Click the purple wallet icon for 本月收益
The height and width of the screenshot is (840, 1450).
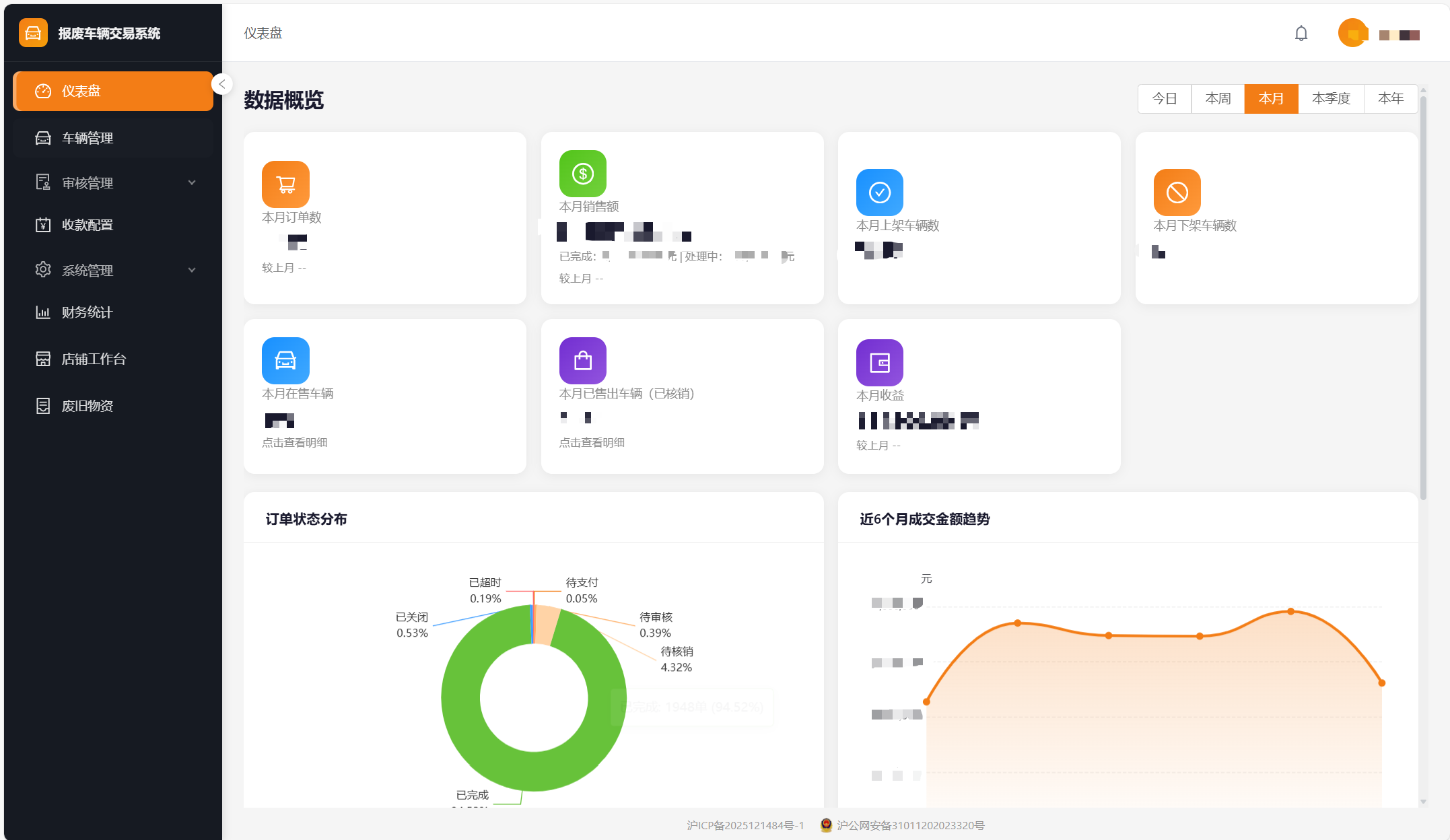coord(880,363)
